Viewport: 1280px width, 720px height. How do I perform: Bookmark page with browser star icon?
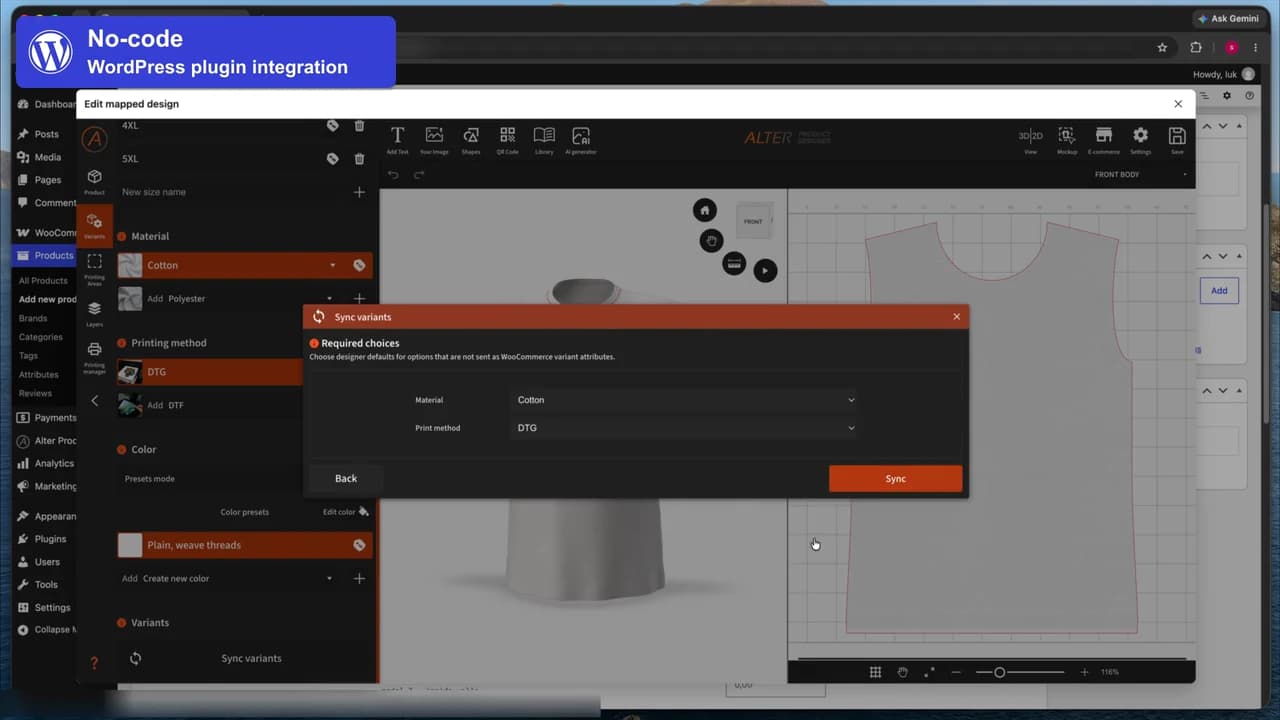[x=1162, y=47]
